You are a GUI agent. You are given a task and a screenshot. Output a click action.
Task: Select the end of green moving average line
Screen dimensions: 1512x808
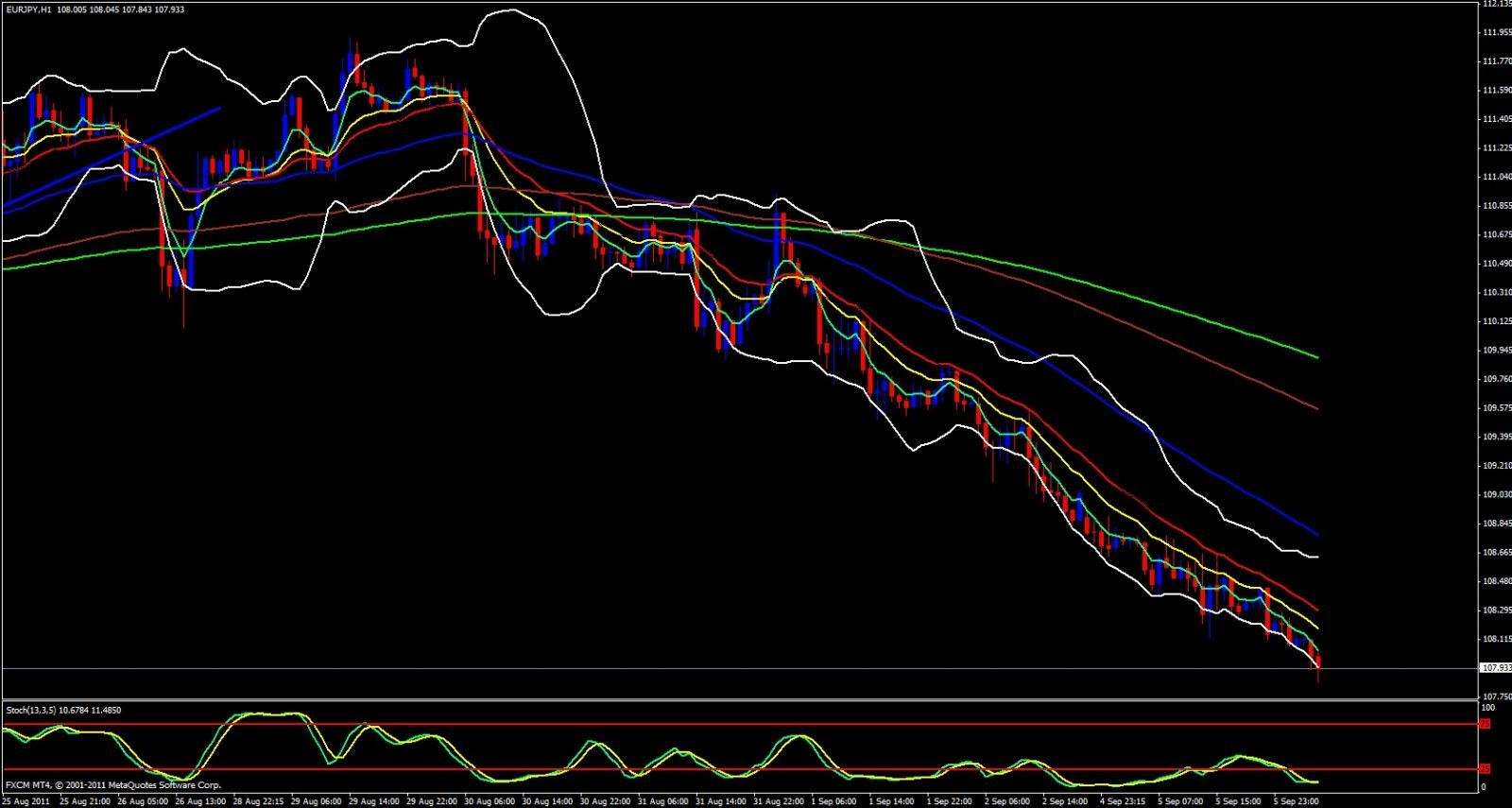pyautogui.click(x=1316, y=357)
